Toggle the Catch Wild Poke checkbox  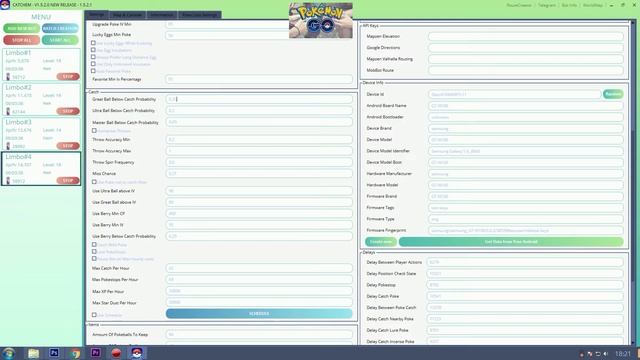94,244
